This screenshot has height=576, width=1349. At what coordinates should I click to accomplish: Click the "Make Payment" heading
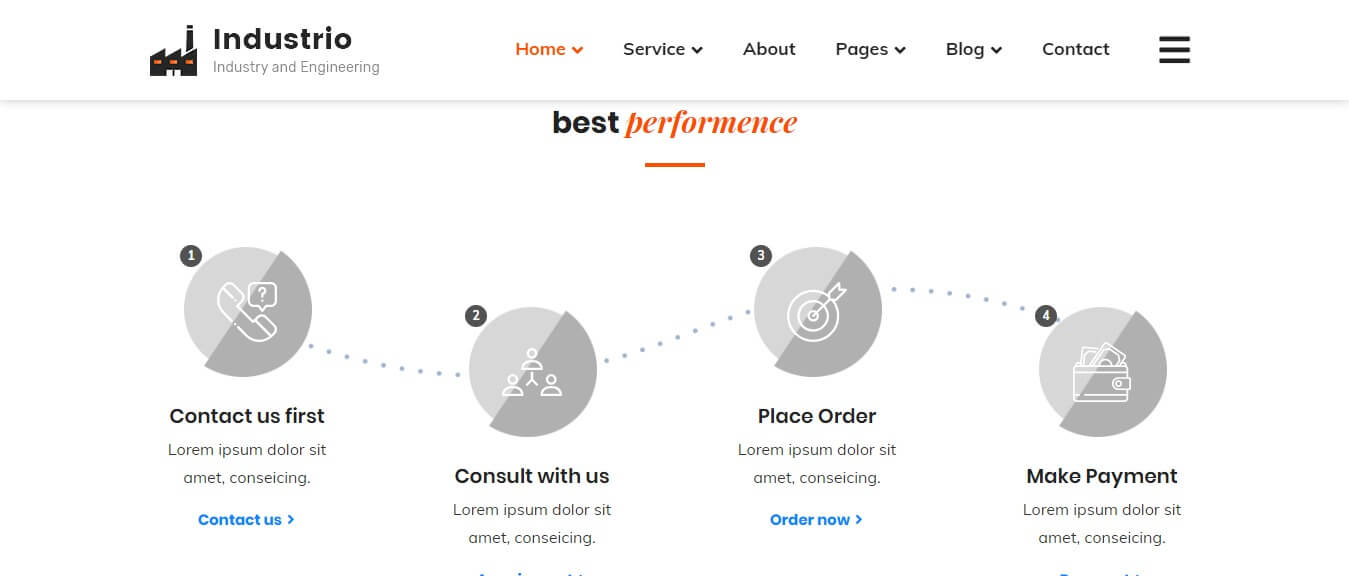pos(1102,476)
